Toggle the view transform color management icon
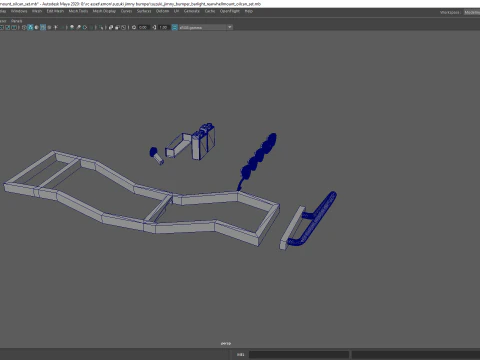Viewport: 480px width, 360px height. (x=175, y=27)
